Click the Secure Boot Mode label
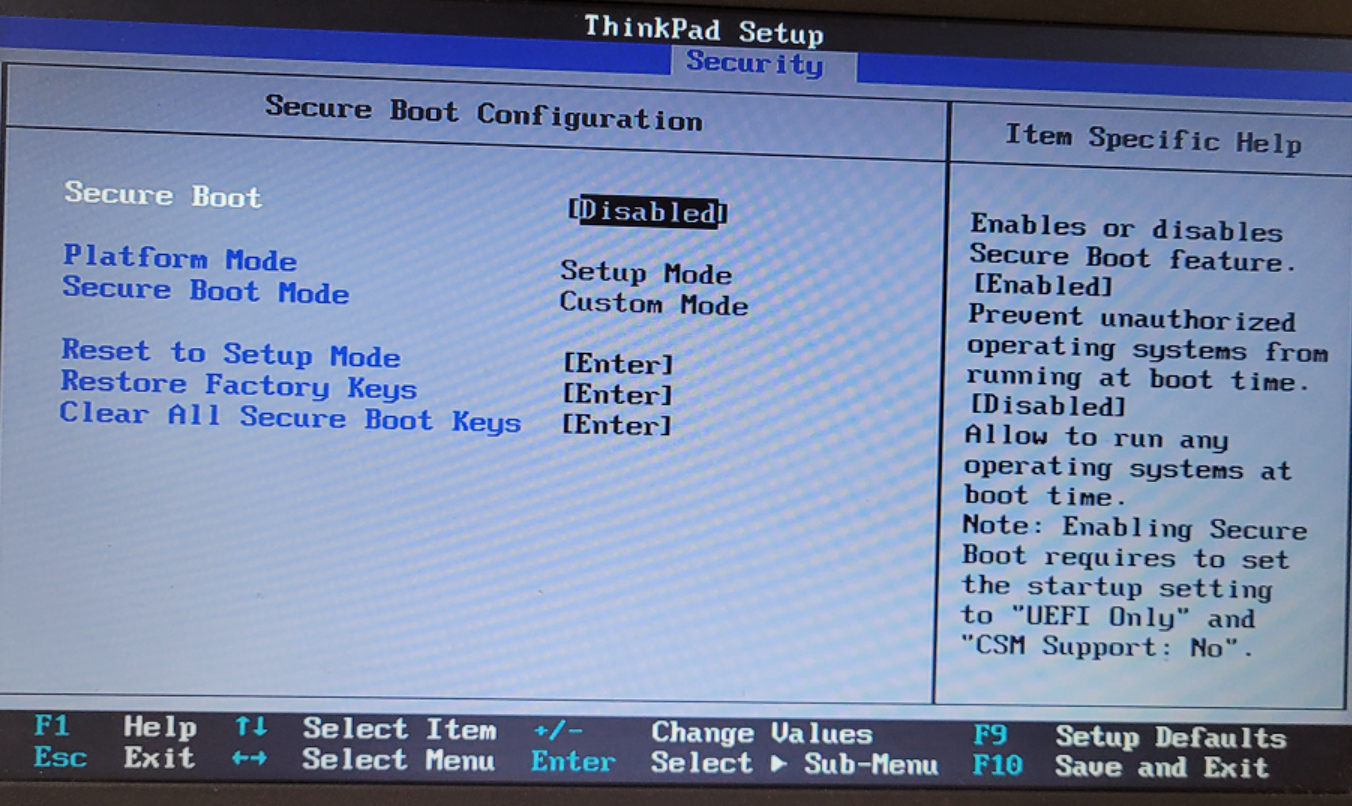Screen dimensions: 1352x806 point(206,290)
